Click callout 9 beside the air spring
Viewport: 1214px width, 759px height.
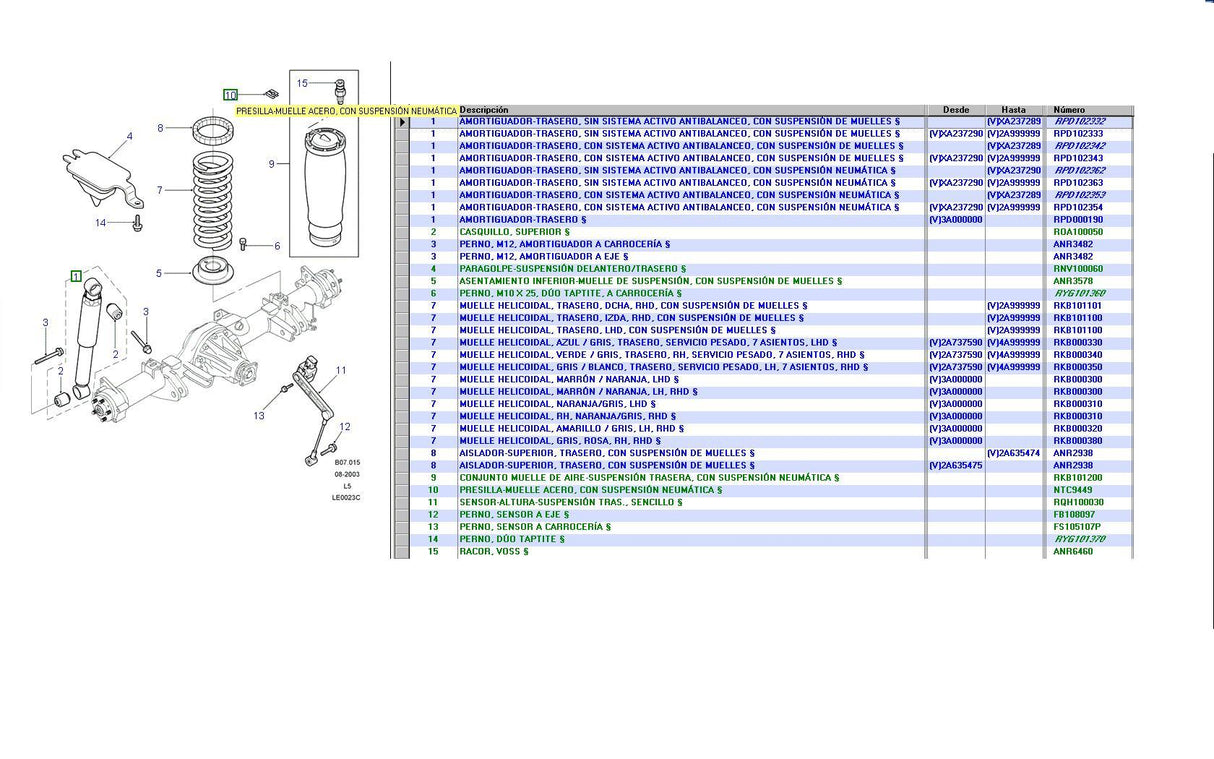click(271, 164)
